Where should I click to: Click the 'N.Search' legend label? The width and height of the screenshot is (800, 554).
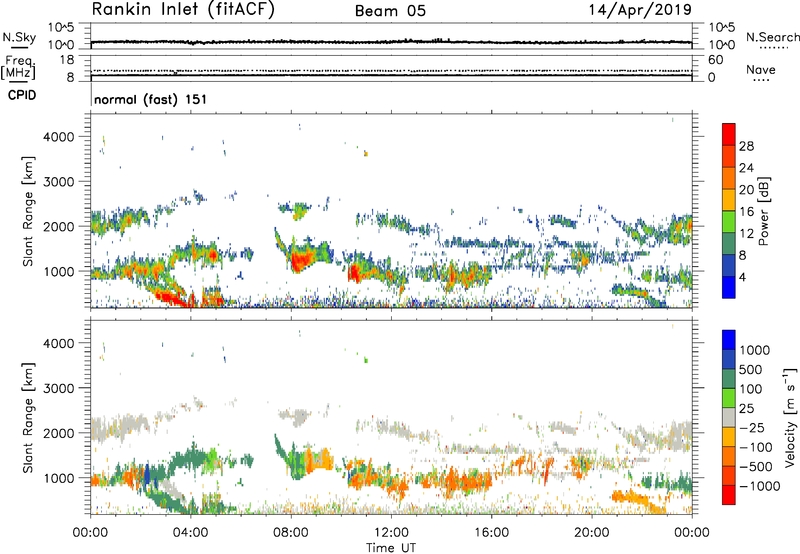[x=772, y=37]
